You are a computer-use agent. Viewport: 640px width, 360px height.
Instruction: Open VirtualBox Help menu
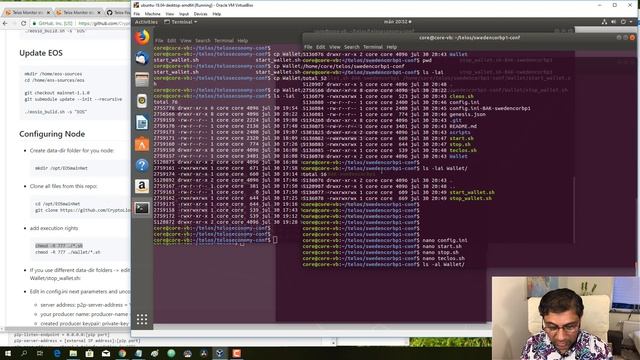click(x=217, y=14)
